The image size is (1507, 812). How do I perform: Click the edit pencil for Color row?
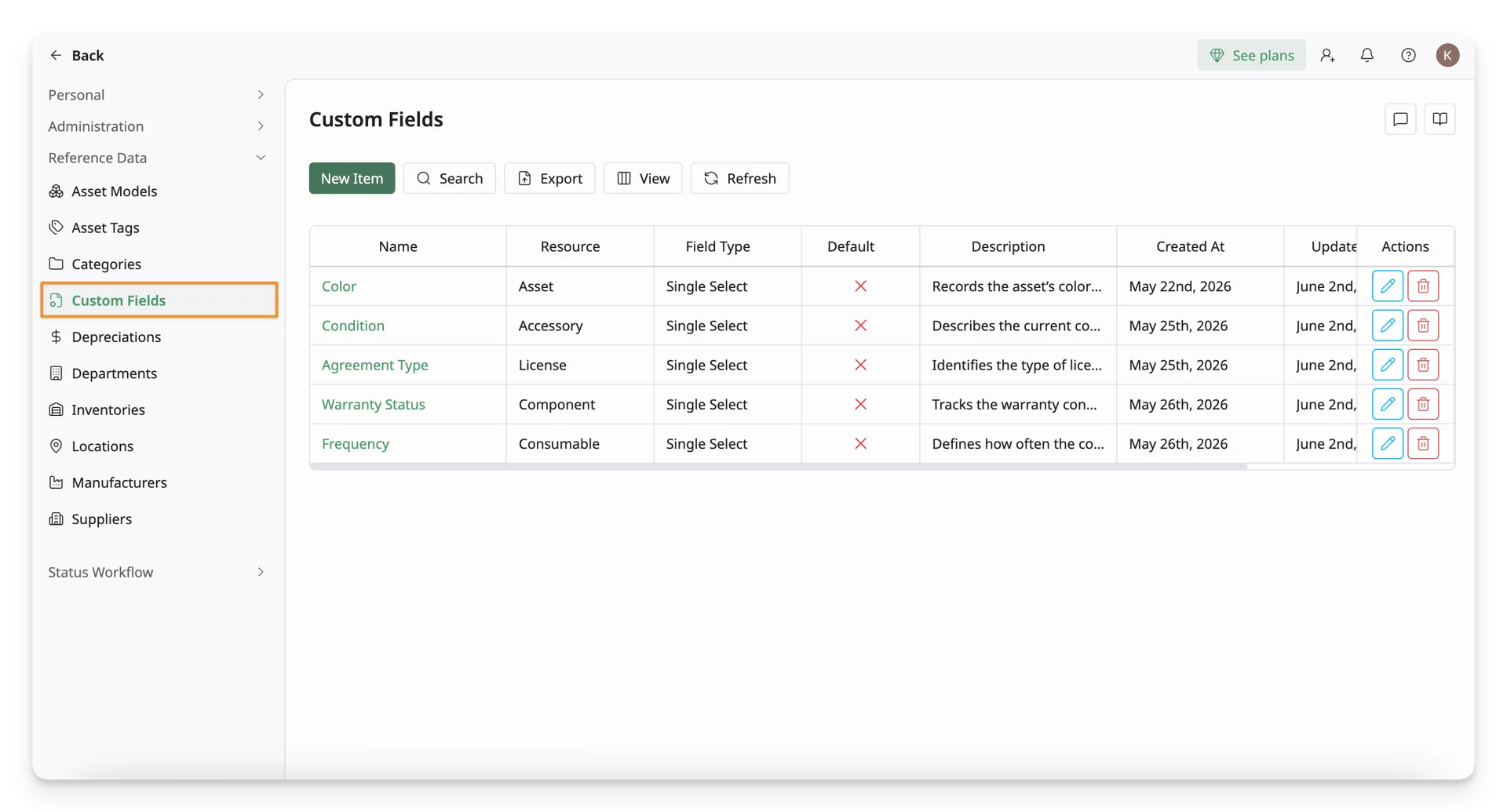tap(1387, 286)
